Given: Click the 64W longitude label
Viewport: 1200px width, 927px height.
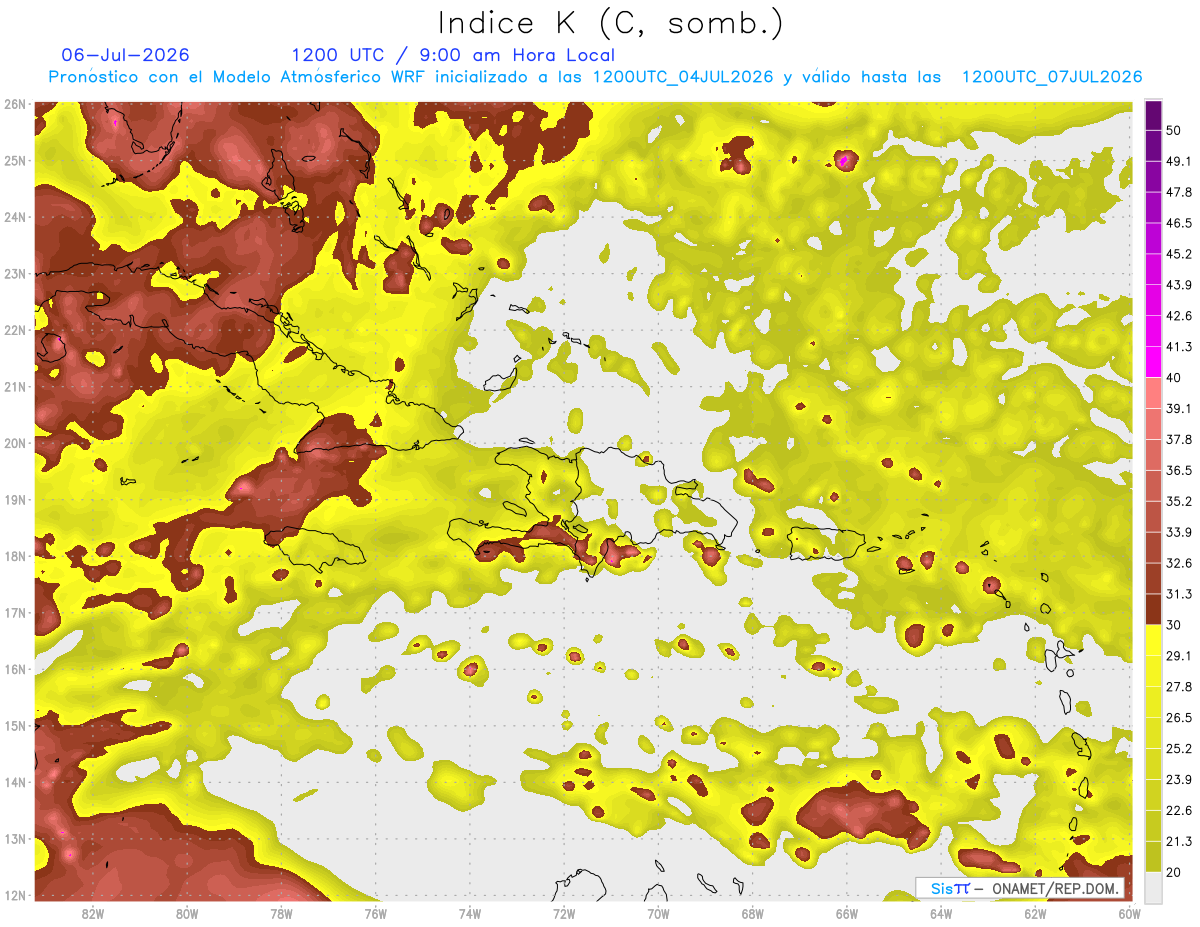Looking at the screenshot, I should coord(941,913).
